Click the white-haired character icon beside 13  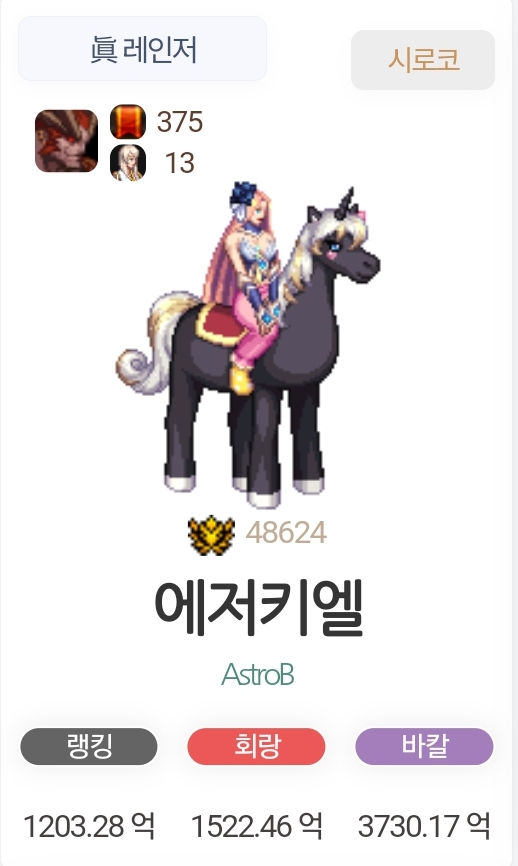point(128,163)
